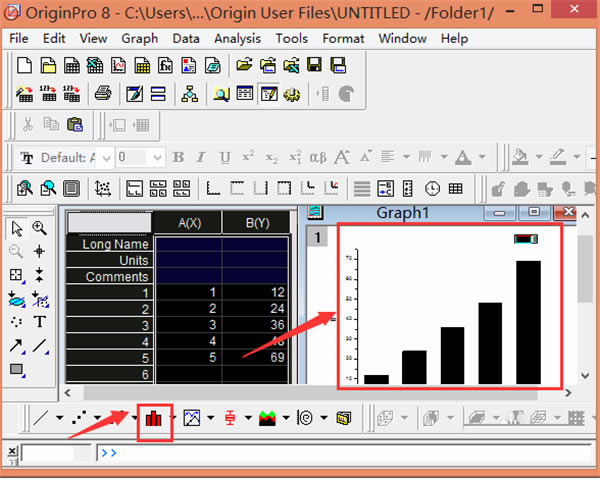Expand the Polar plot type arrow

click(x=324, y=418)
